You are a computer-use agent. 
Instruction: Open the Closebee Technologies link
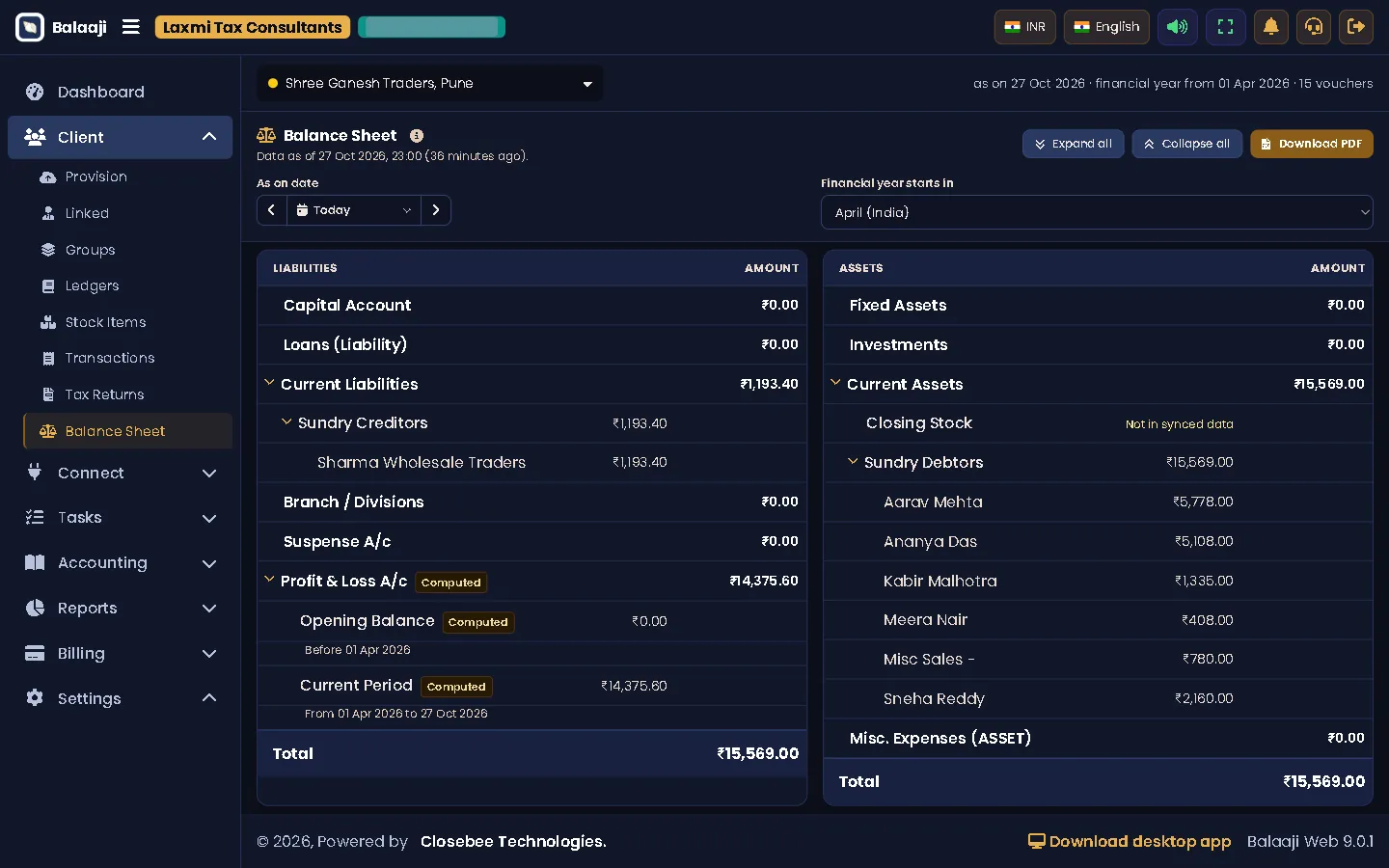(513, 842)
